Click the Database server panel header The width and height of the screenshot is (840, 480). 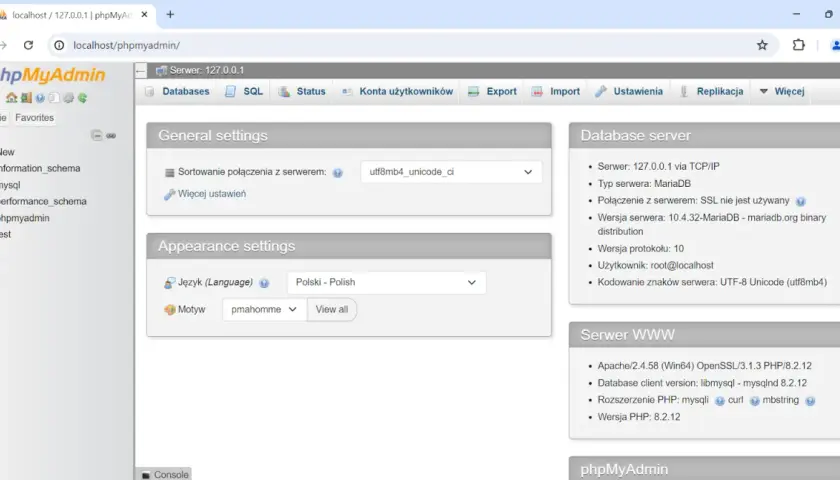pos(705,136)
